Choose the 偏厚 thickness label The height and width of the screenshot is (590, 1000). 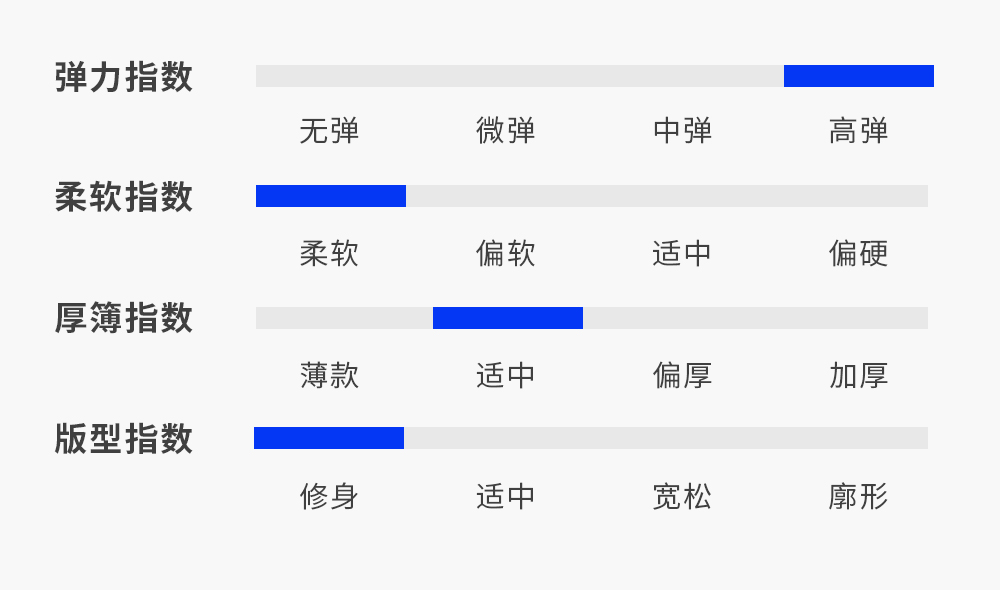pyautogui.click(x=682, y=376)
